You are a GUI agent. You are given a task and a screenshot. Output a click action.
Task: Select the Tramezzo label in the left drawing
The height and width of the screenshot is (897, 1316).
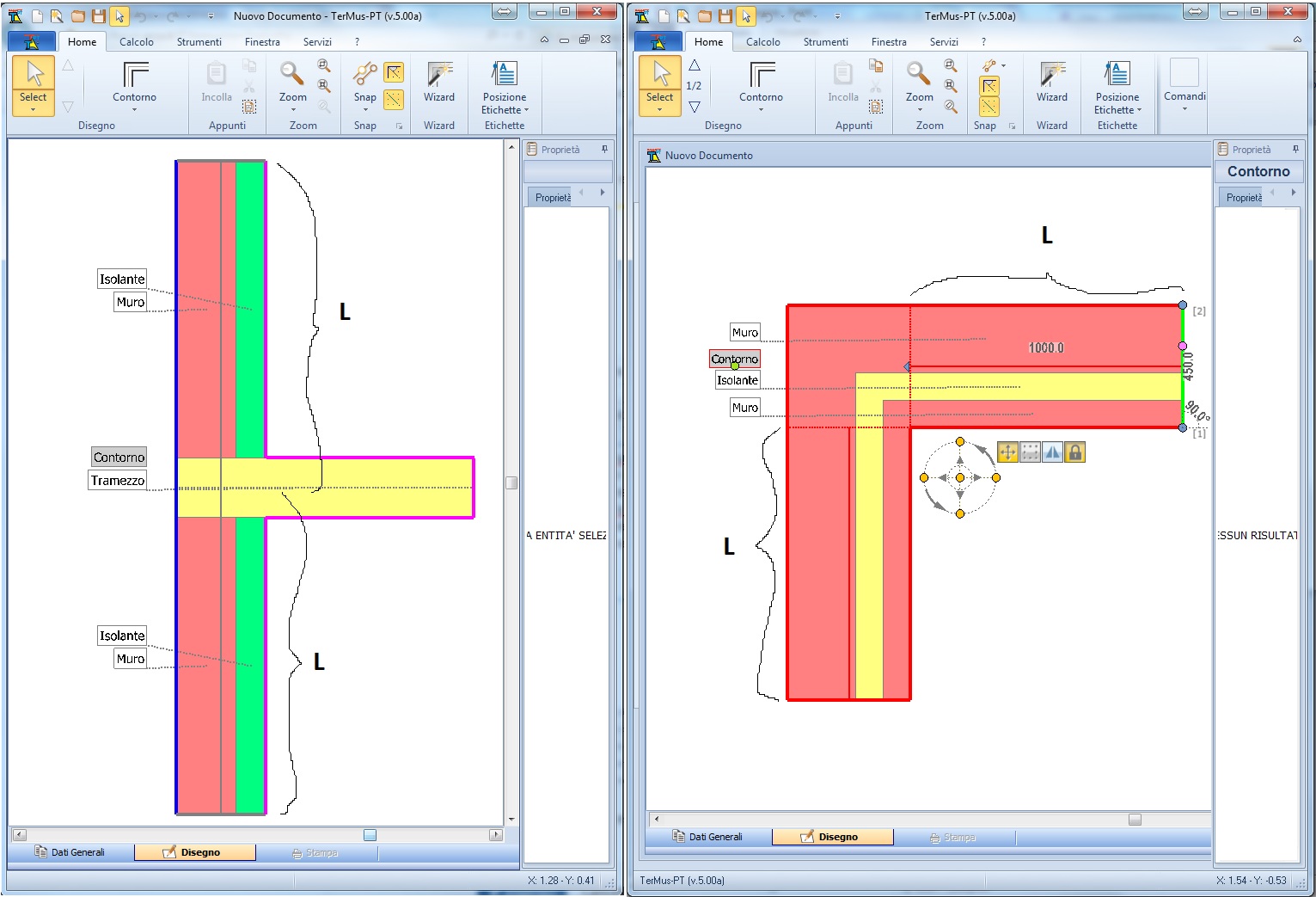pos(118,481)
